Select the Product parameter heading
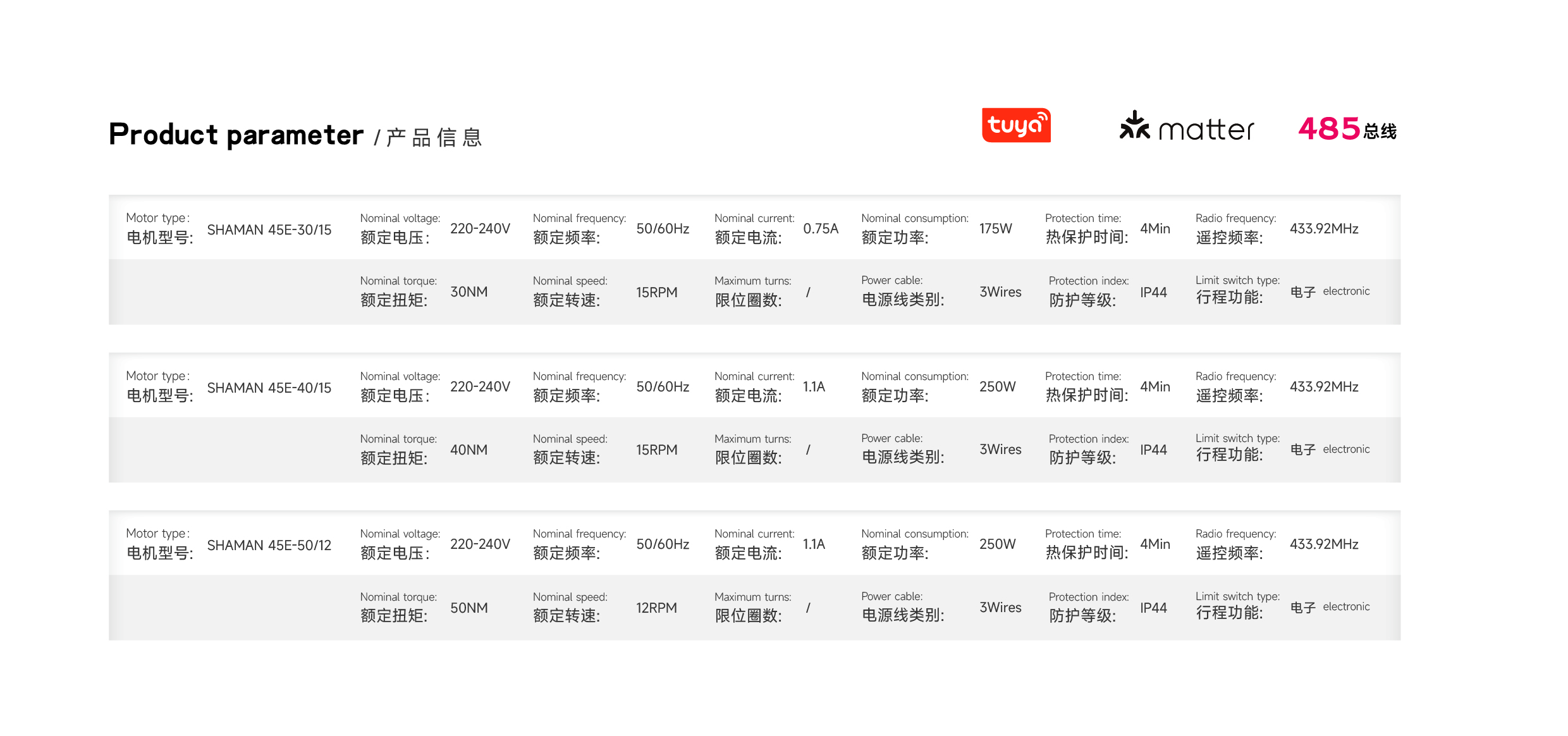Screen dimensions: 1568x736 coord(236,135)
